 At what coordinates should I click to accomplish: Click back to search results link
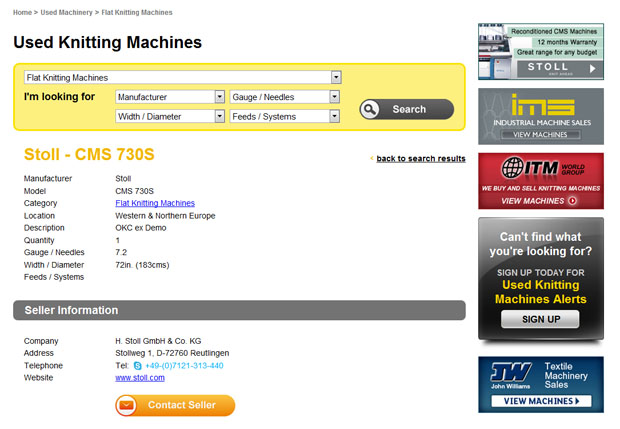click(x=421, y=159)
